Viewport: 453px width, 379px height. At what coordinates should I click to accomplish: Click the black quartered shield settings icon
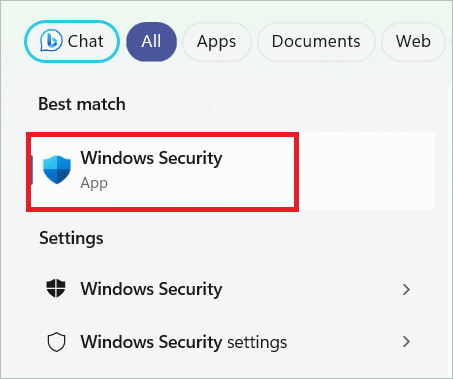pos(56,288)
